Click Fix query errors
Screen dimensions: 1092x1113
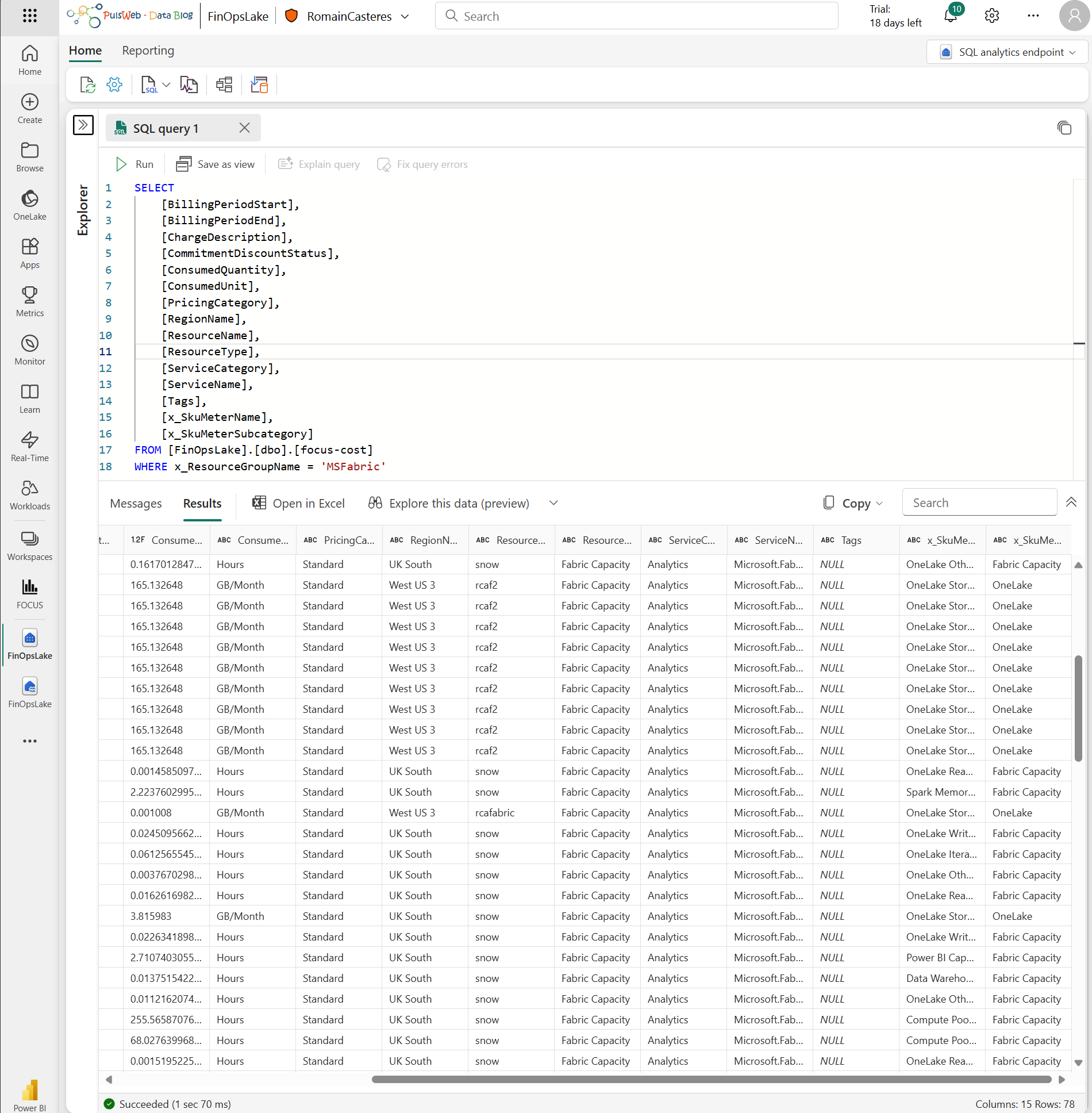422,164
